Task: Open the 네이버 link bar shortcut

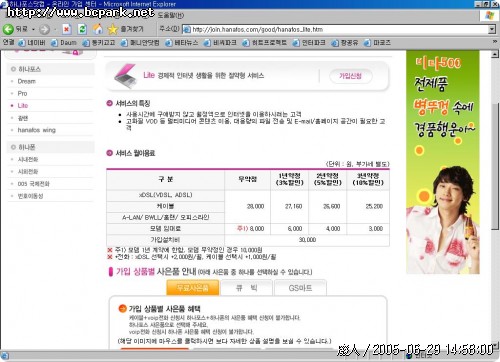Action: tap(32, 43)
